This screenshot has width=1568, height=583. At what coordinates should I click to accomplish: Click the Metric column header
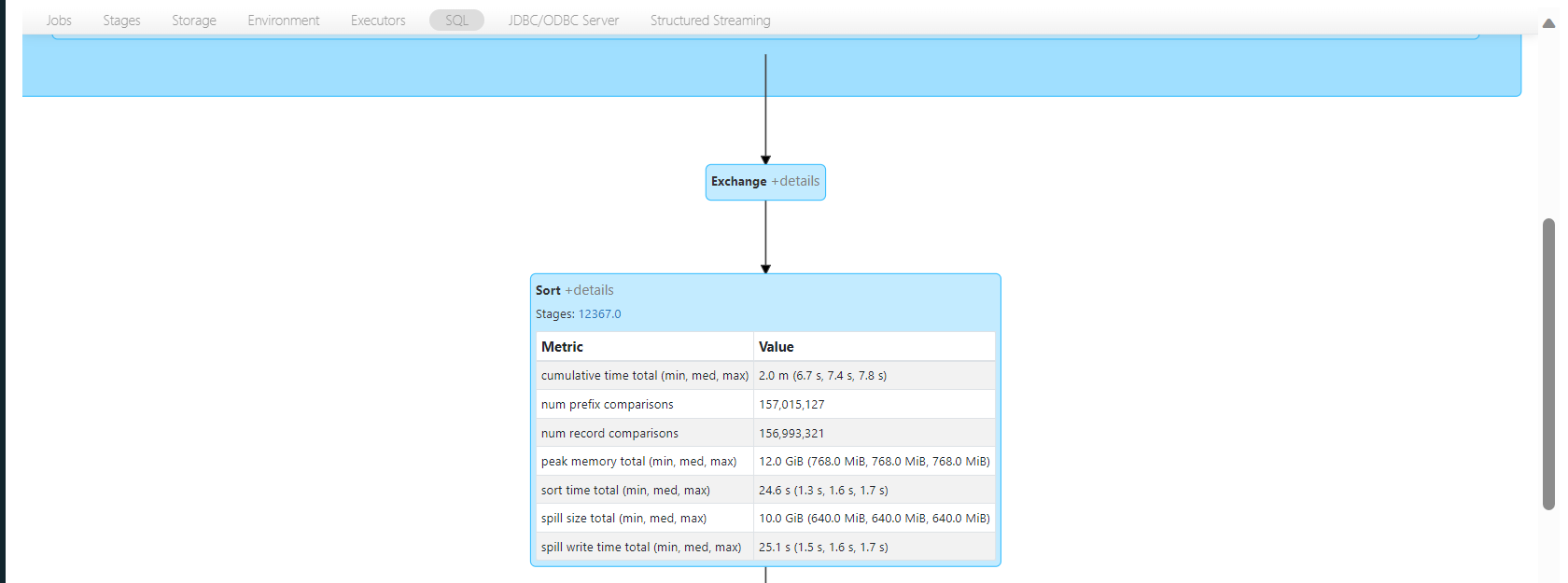562,347
